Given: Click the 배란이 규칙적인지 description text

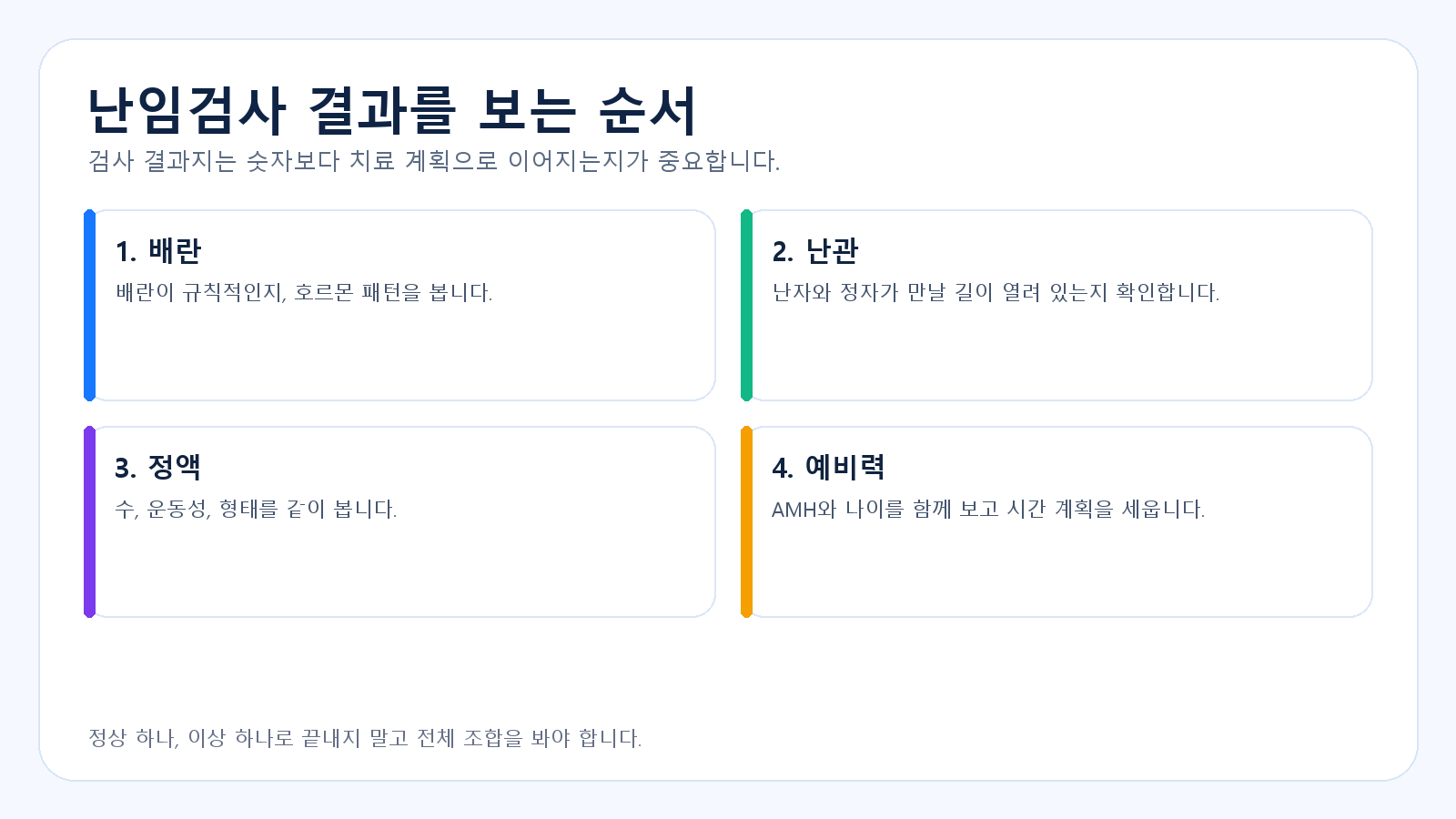Looking at the screenshot, I should (x=304, y=293).
